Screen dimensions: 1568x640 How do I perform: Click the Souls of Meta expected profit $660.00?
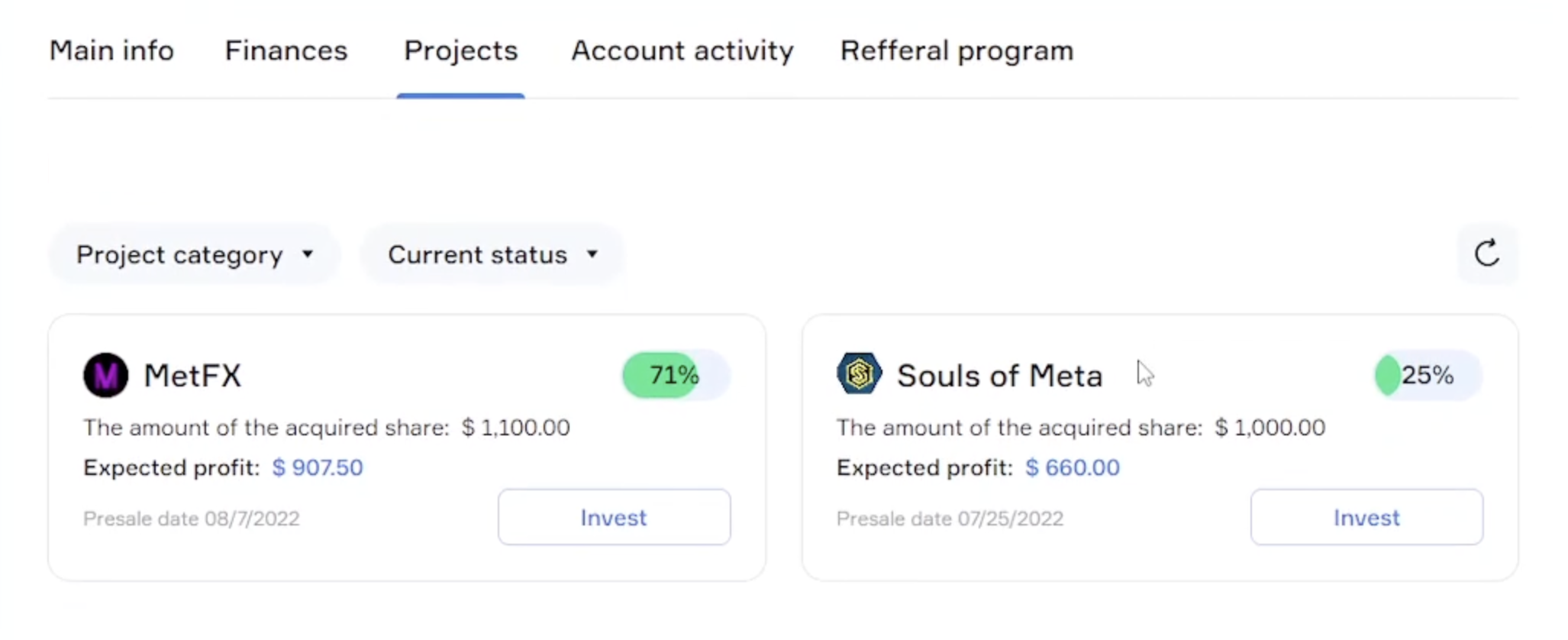(1072, 467)
